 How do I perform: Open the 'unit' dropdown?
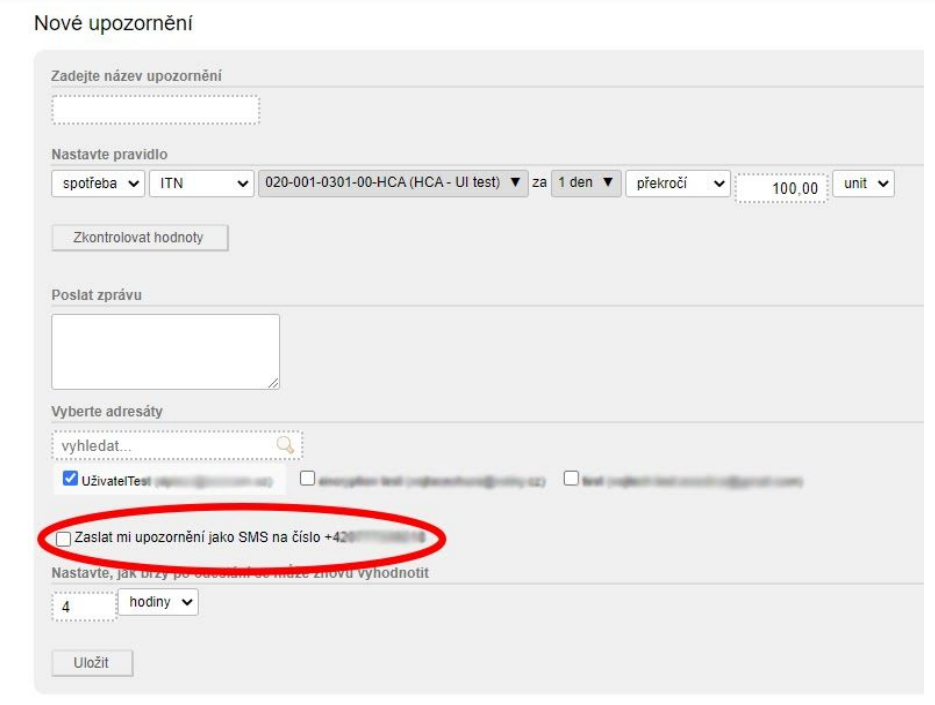(862, 184)
